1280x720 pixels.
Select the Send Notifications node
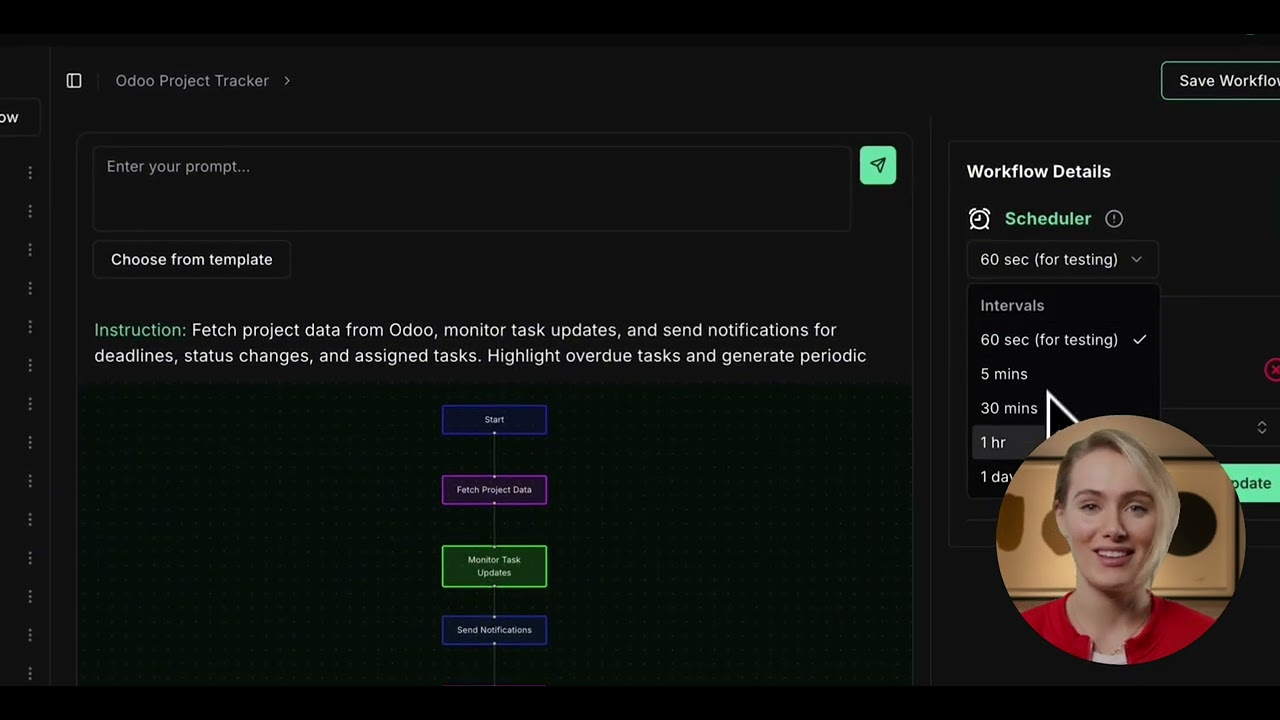pyautogui.click(x=494, y=630)
